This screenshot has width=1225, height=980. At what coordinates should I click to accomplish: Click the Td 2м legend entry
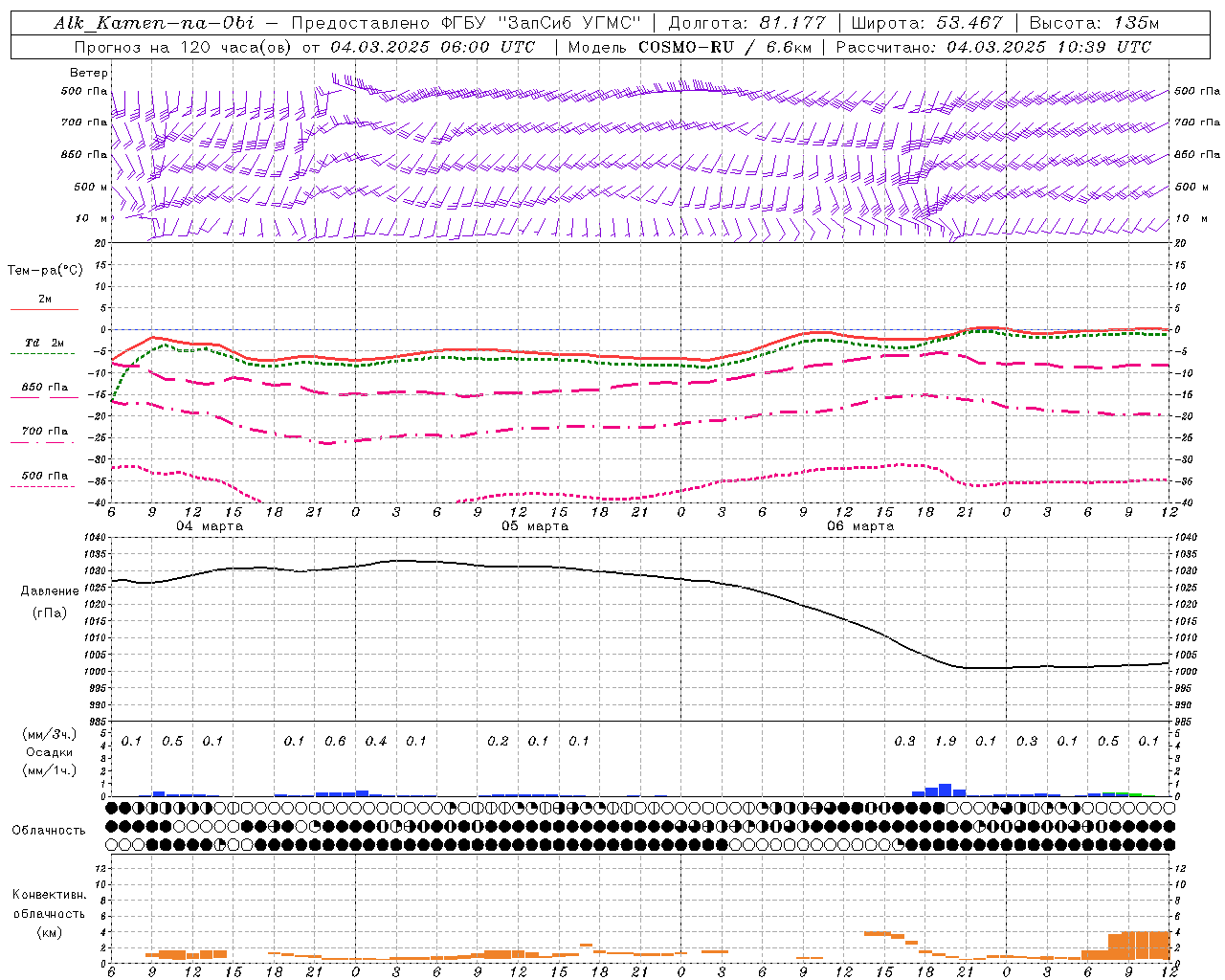[44, 347]
